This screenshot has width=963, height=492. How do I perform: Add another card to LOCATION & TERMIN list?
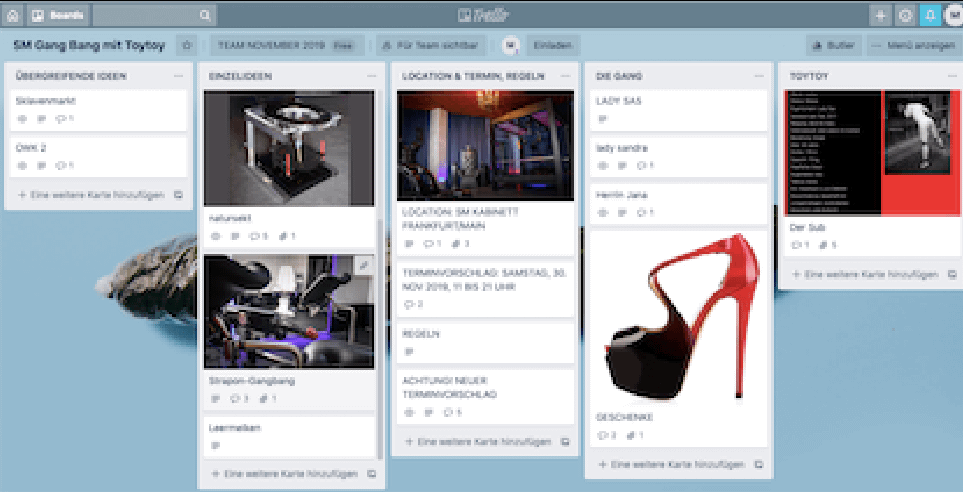click(477, 441)
